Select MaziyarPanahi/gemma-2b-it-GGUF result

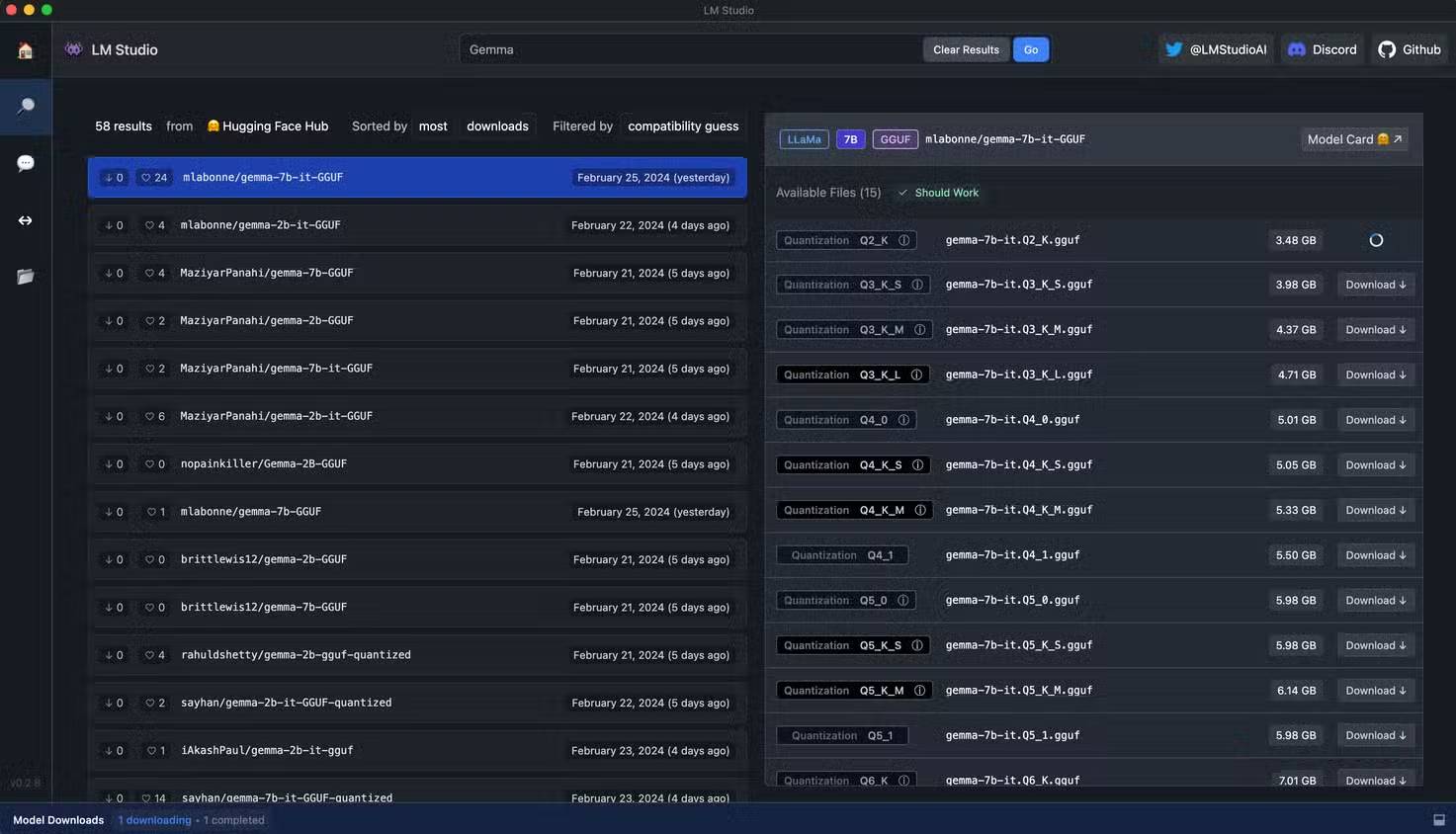click(417, 416)
